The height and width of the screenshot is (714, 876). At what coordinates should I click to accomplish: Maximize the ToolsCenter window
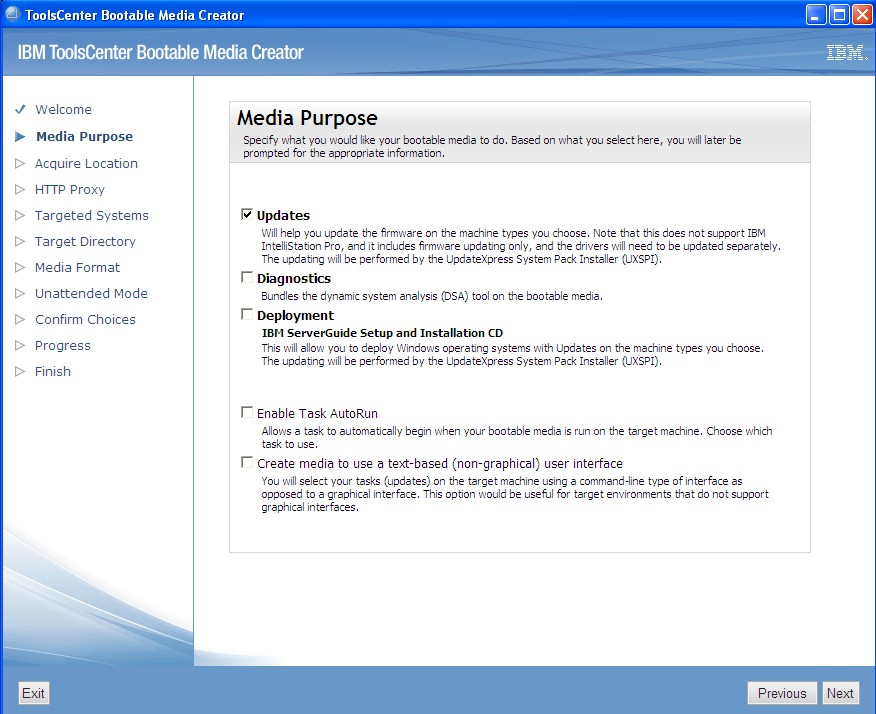(x=839, y=15)
